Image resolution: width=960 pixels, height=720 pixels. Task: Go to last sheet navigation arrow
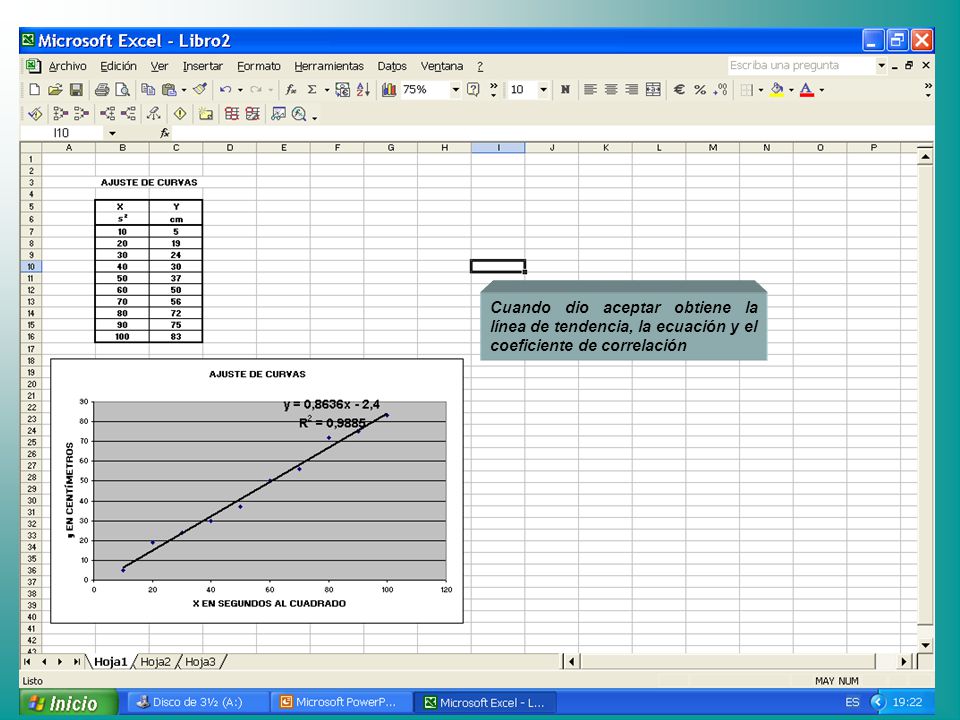click(x=77, y=662)
